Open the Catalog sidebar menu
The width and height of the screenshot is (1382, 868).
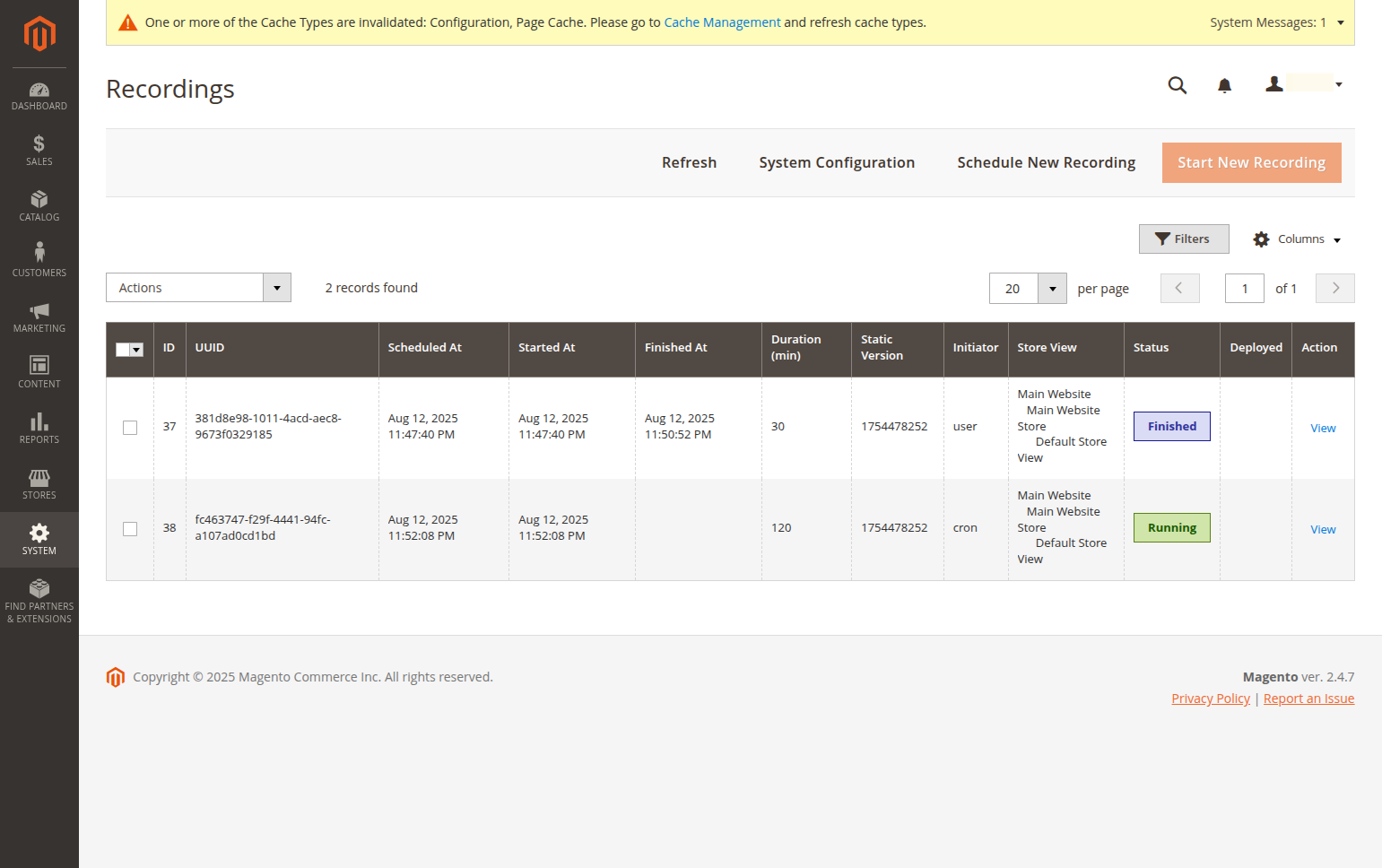coord(39,206)
